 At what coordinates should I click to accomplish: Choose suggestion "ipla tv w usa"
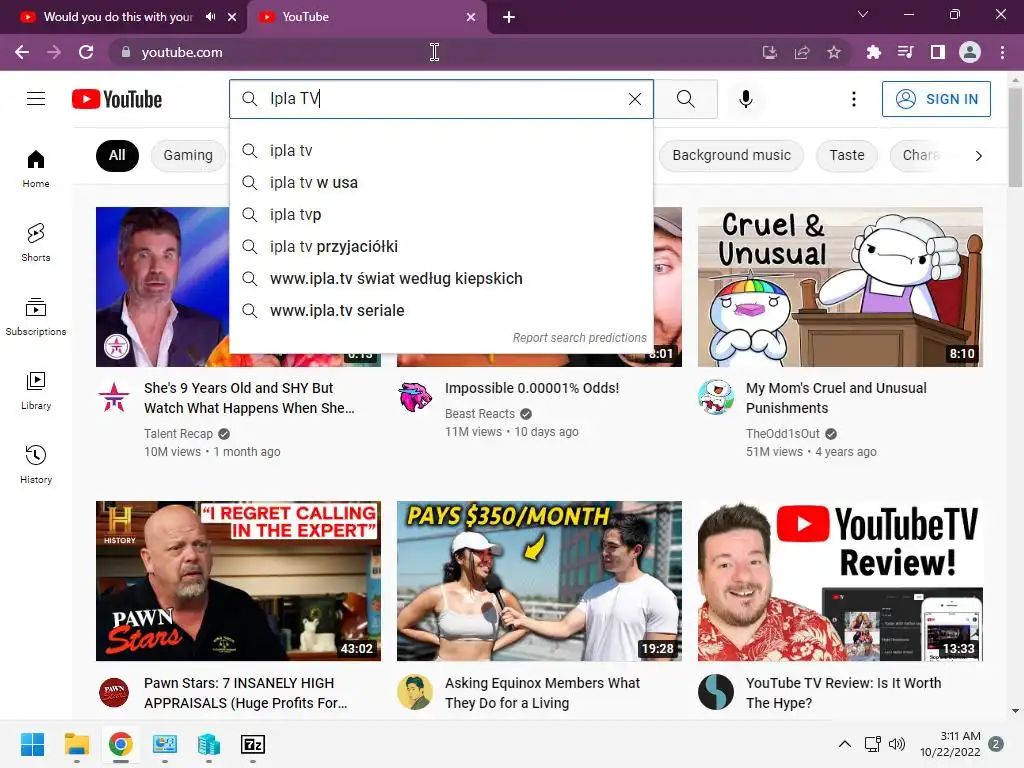pyautogui.click(x=441, y=183)
